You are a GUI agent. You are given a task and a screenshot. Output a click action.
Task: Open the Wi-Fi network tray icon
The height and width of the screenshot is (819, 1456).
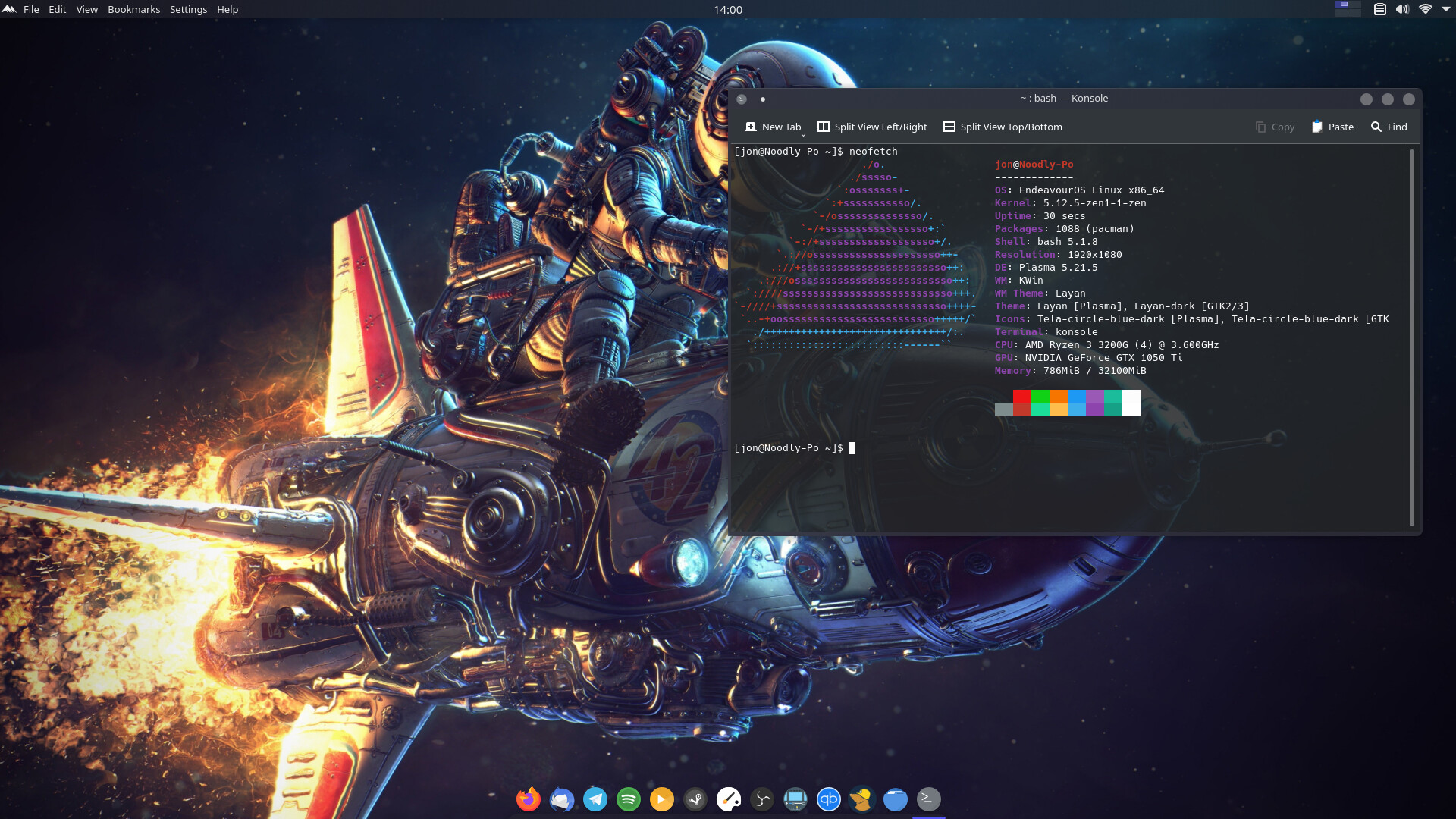pos(1425,9)
